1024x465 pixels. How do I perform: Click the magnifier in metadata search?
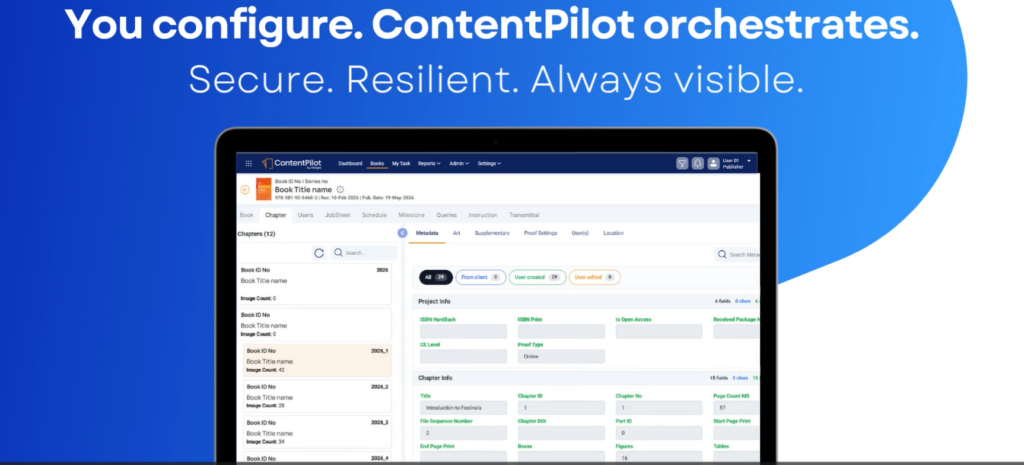722,255
